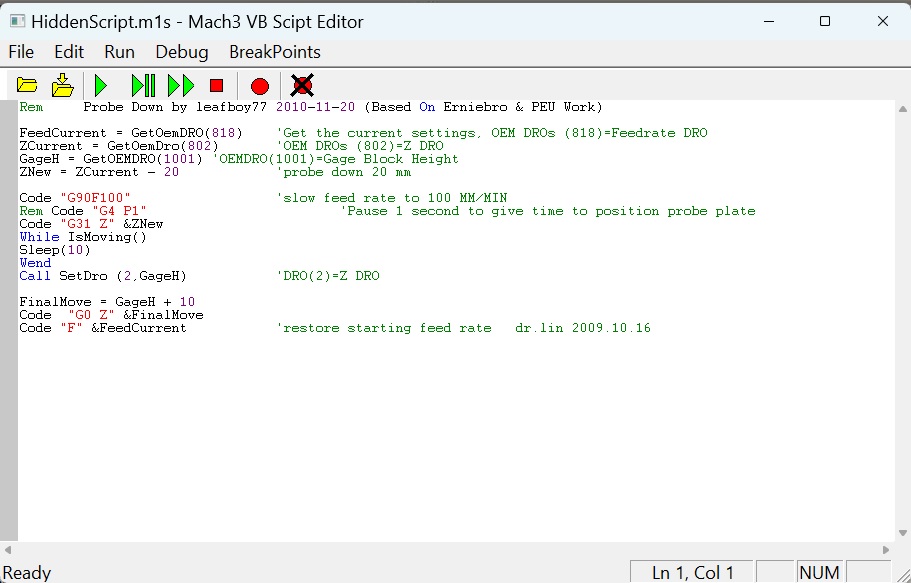The image size is (911, 583).
Task: Click horizontal scrollbar left arrow
Action: tap(8, 549)
